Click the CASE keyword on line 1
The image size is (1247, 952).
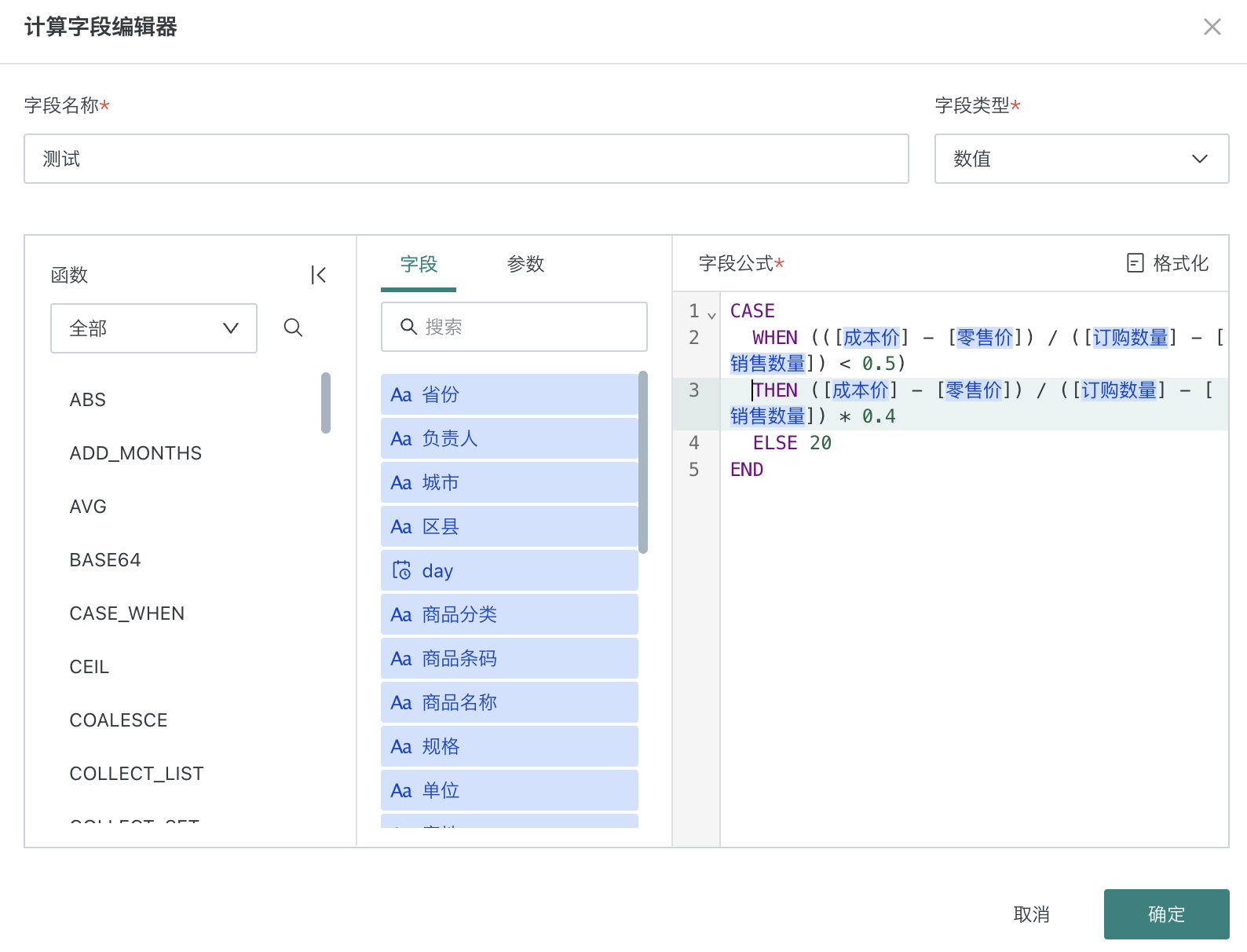click(x=752, y=311)
